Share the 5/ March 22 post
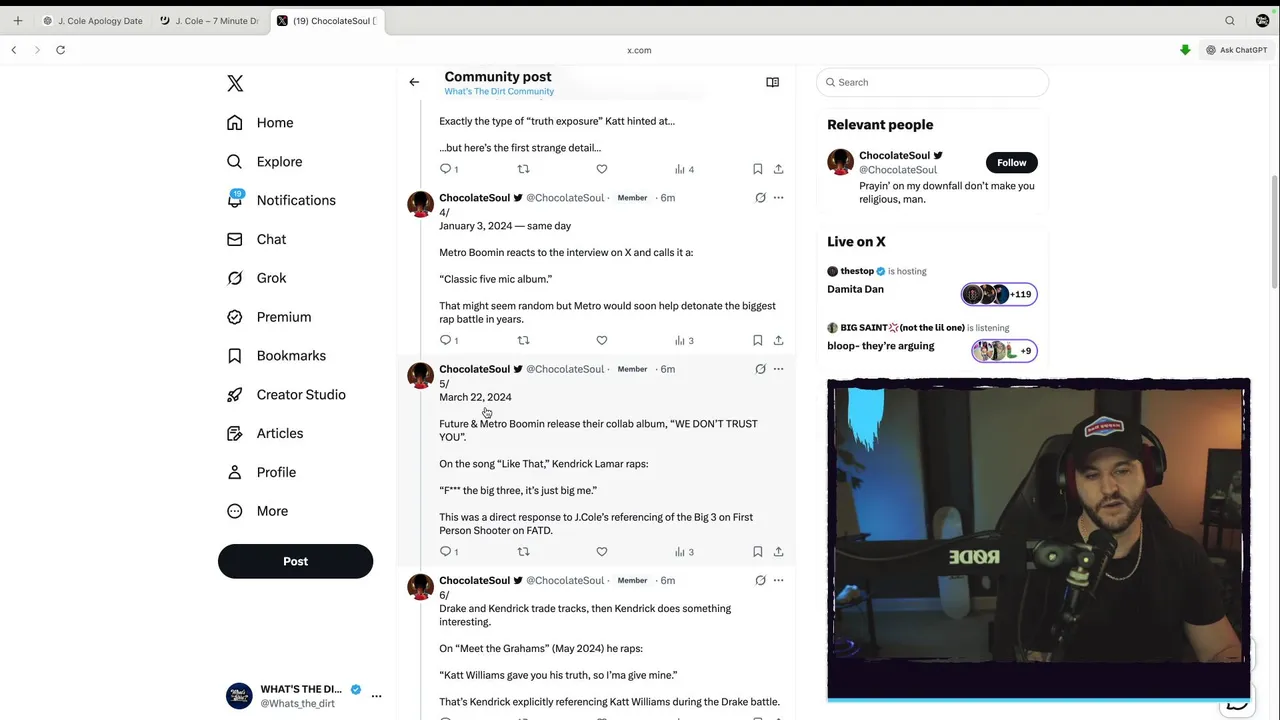This screenshot has width=1280, height=720. point(778,552)
